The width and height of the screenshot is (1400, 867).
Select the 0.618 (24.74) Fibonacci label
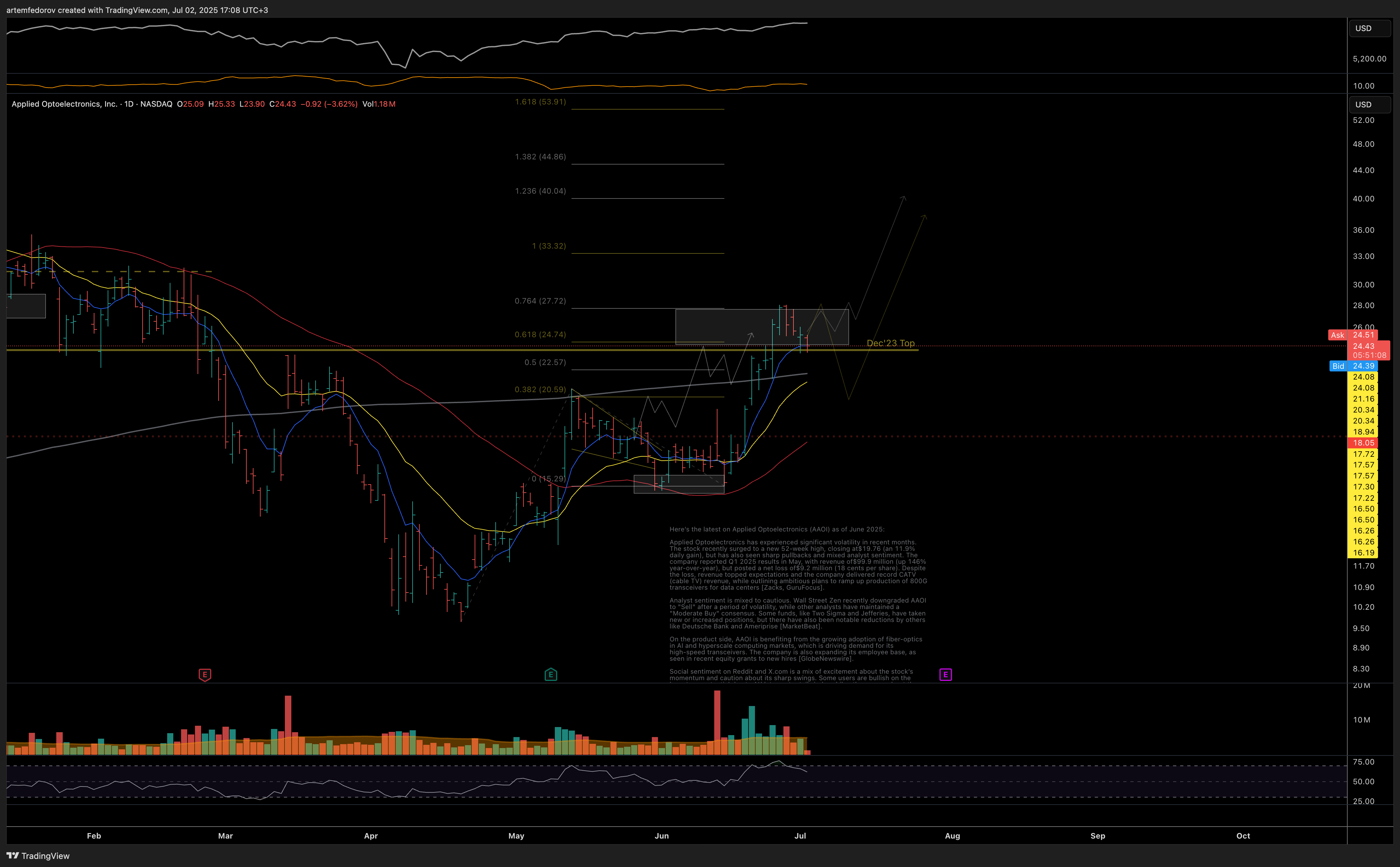pyautogui.click(x=540, y=334)
